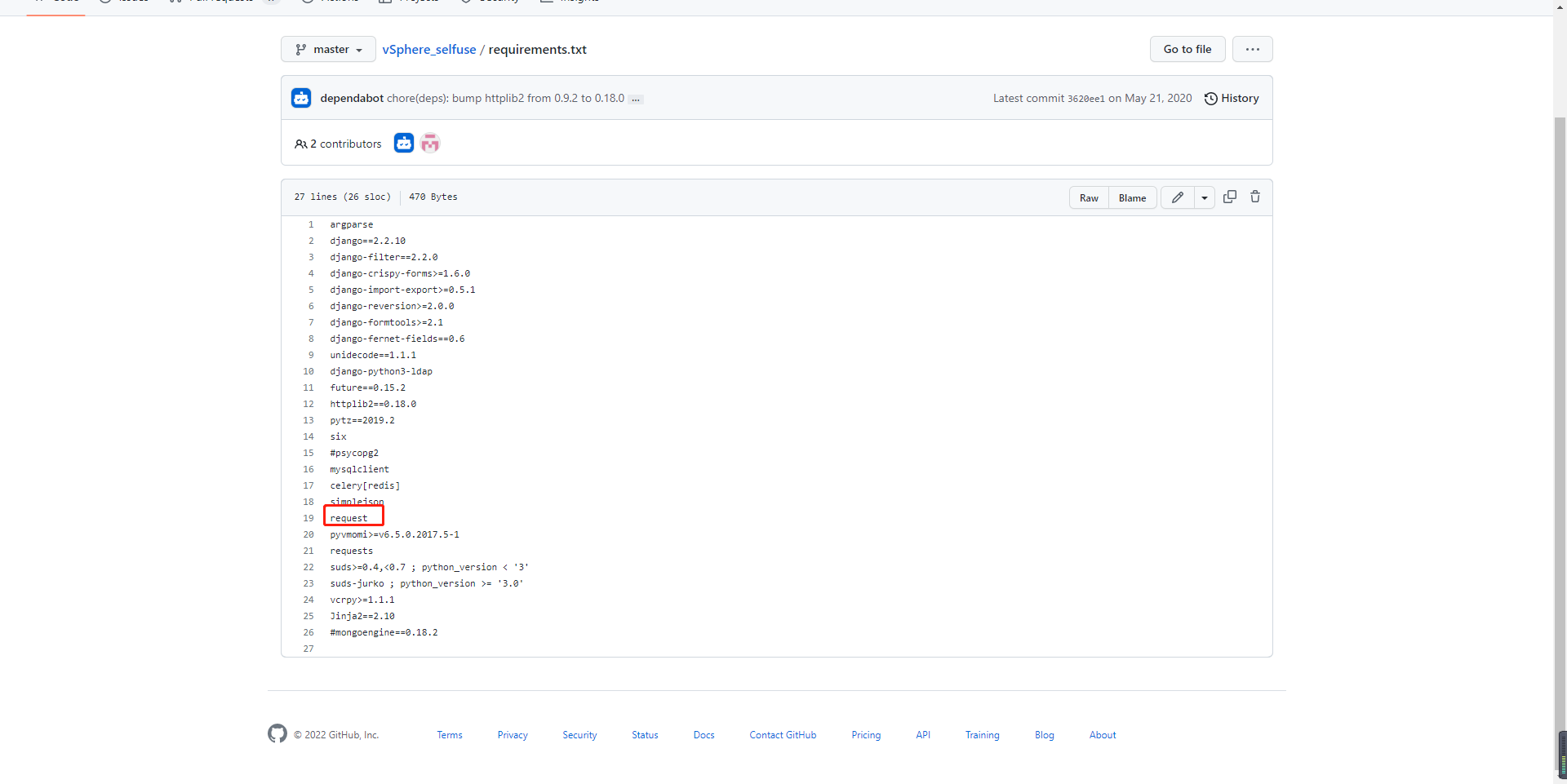Open Privacy footer link

(513, 735)
